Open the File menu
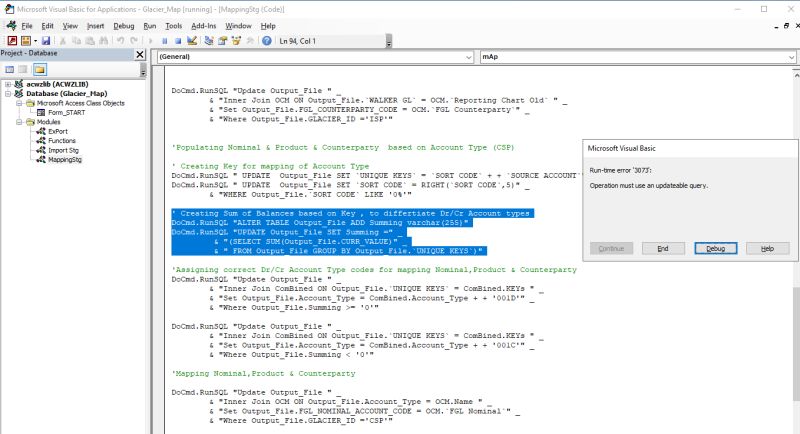 coord(27,26)
